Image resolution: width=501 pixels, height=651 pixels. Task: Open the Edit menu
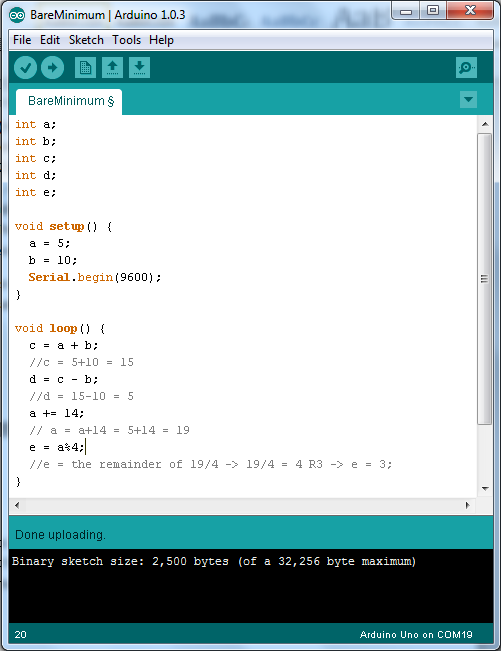50,40
